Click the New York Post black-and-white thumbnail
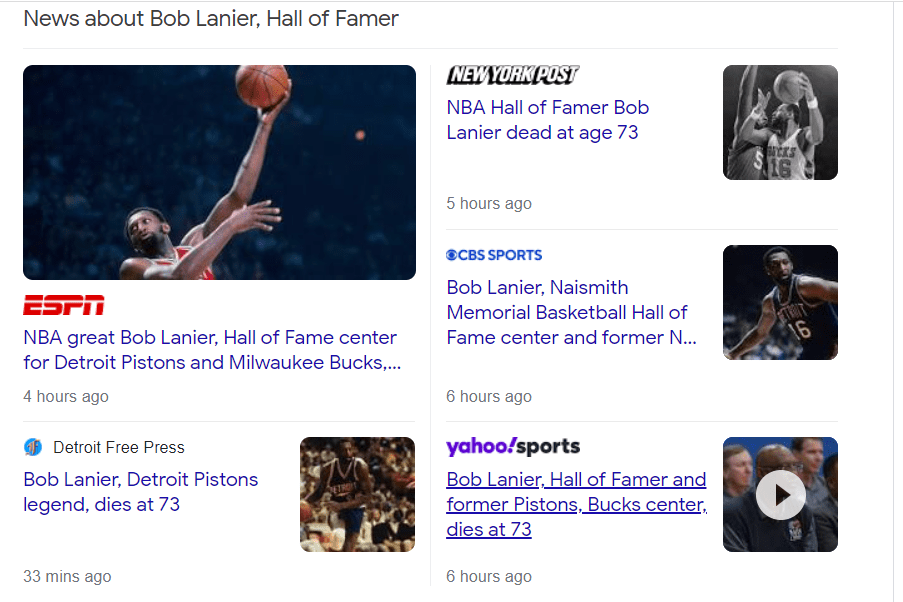This screenshot has width=903, height=602. [780, 122]
